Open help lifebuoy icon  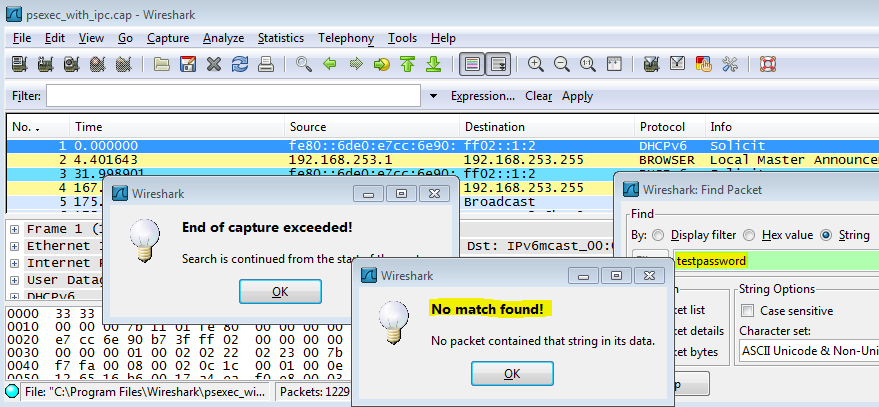767,64
